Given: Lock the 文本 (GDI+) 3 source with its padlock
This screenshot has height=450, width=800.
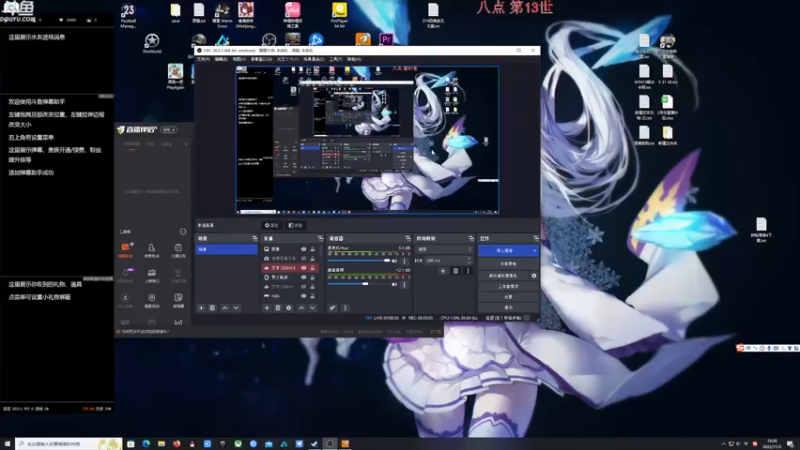Looking at the screenshot, I should click(313, 268).
